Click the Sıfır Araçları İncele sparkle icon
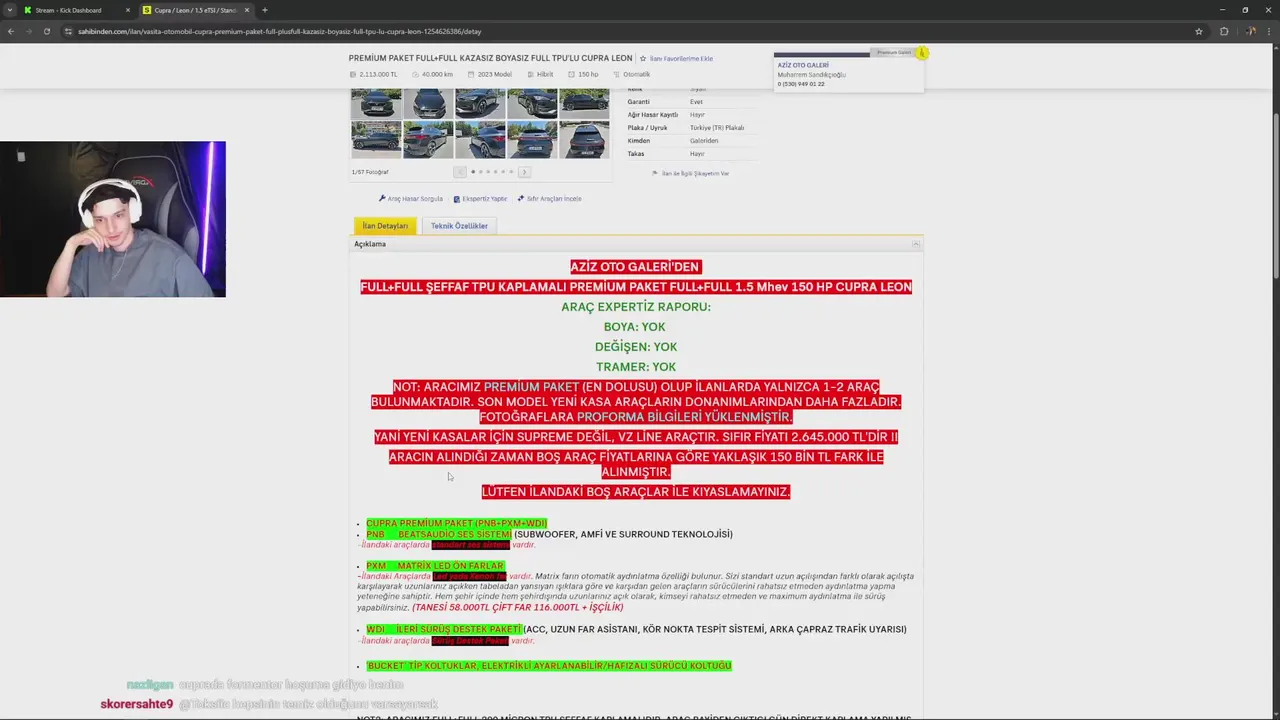This screenshot has width=1280, height=720. click(x=521, y=199)
